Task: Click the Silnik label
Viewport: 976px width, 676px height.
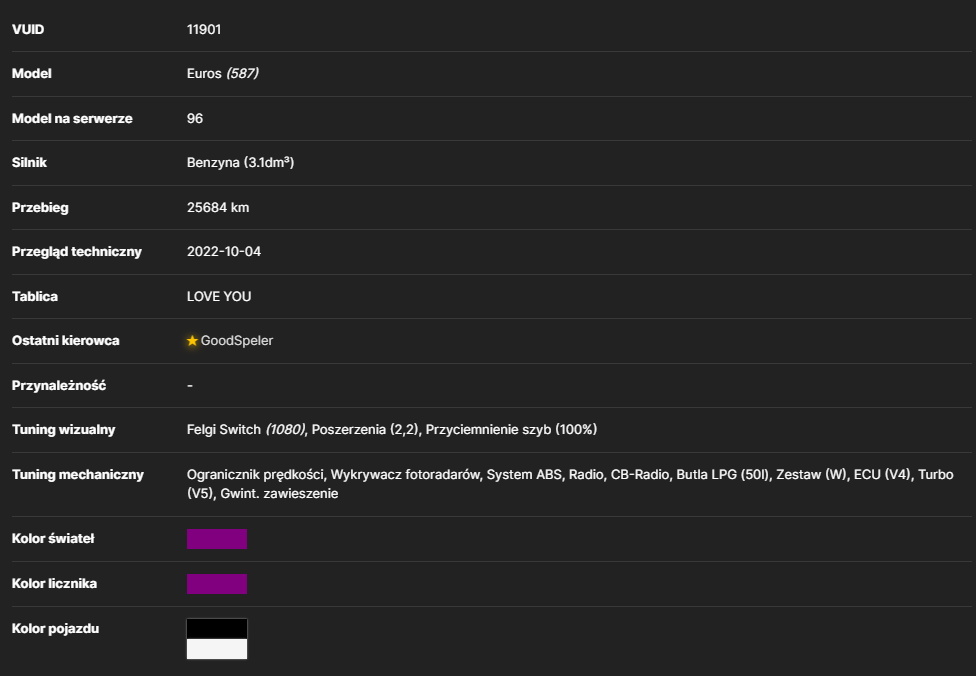Action: pyautogui.click(x=29, y=162)
